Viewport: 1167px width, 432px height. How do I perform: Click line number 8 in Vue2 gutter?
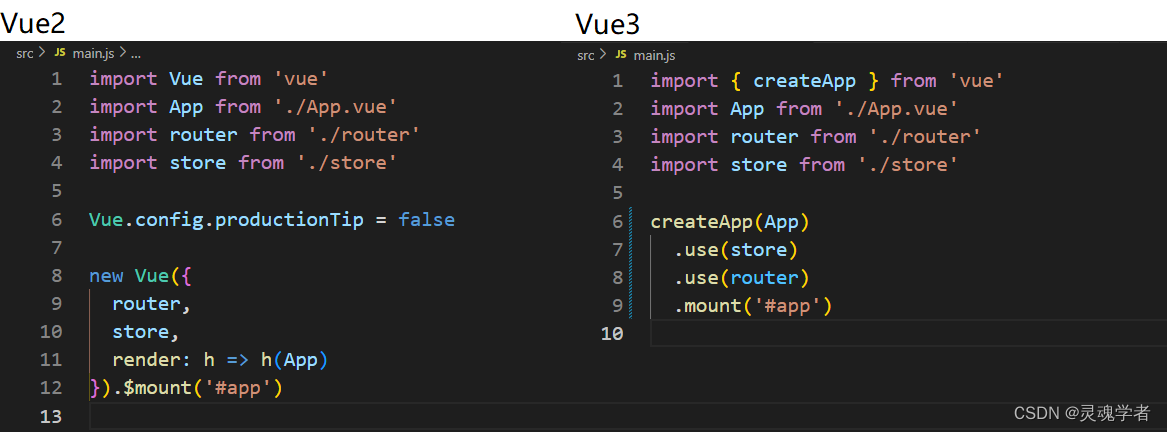tap(57, 276)
